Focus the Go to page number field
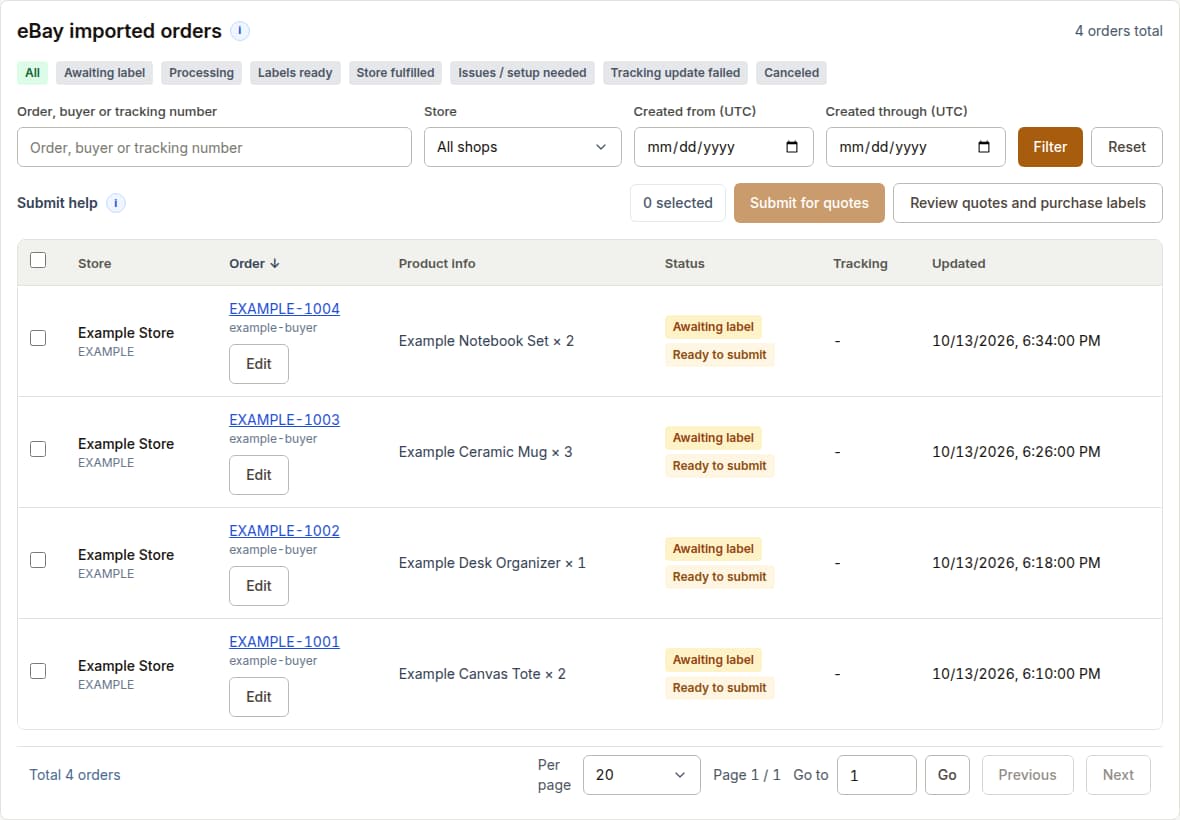The image size is (1180, 820). tap(877, 775)
